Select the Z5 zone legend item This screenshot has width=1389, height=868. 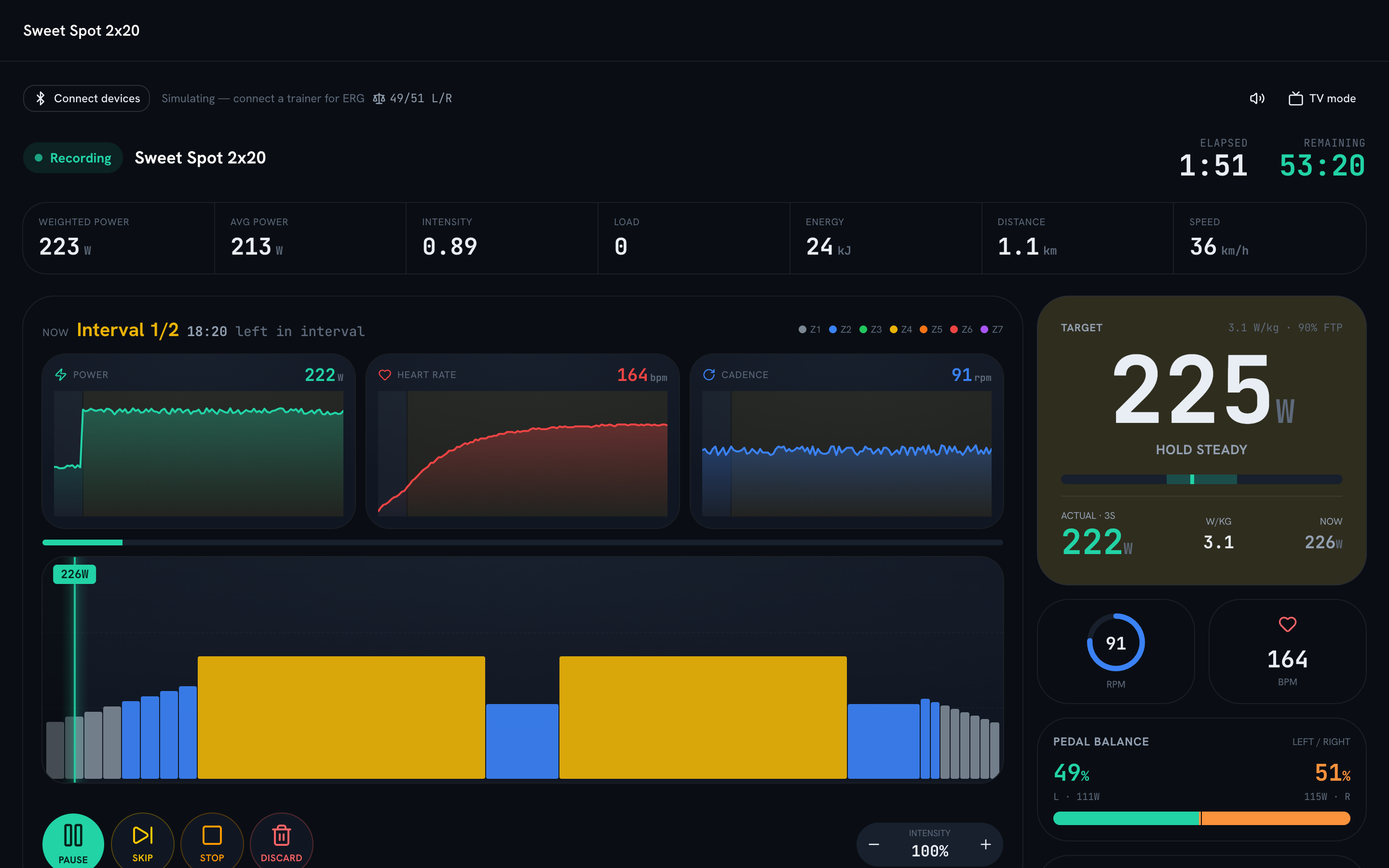931,329
